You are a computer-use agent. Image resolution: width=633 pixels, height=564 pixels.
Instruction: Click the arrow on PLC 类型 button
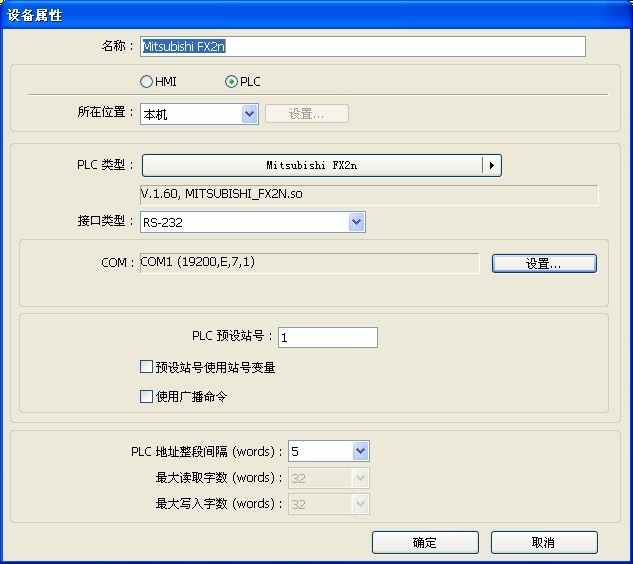[x=492, y=165]
